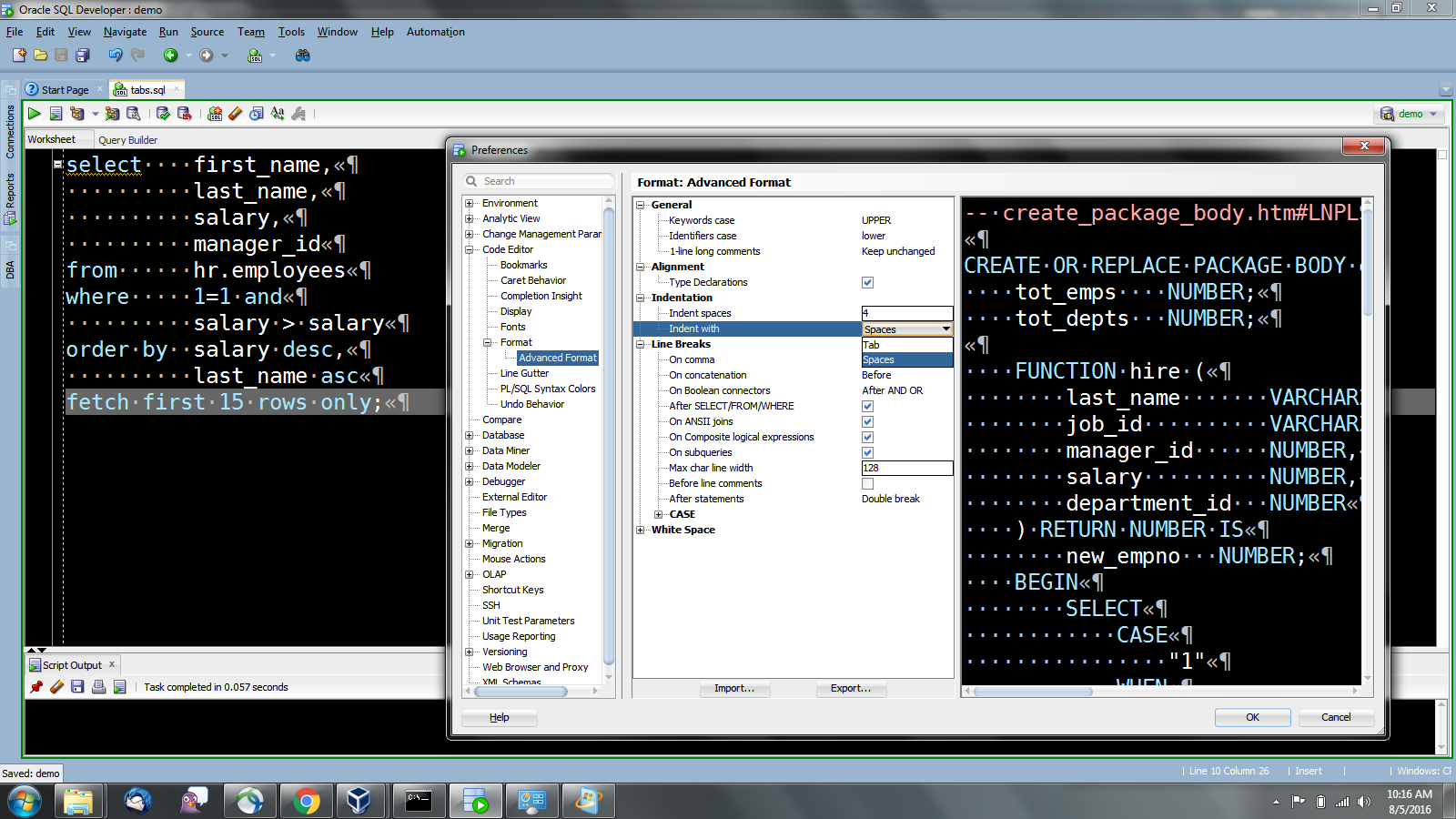Viewport: 1456px width, 819px height.
Task: Click the SQL Worksheet icon in main toolbar
Action: click(255, 56)
